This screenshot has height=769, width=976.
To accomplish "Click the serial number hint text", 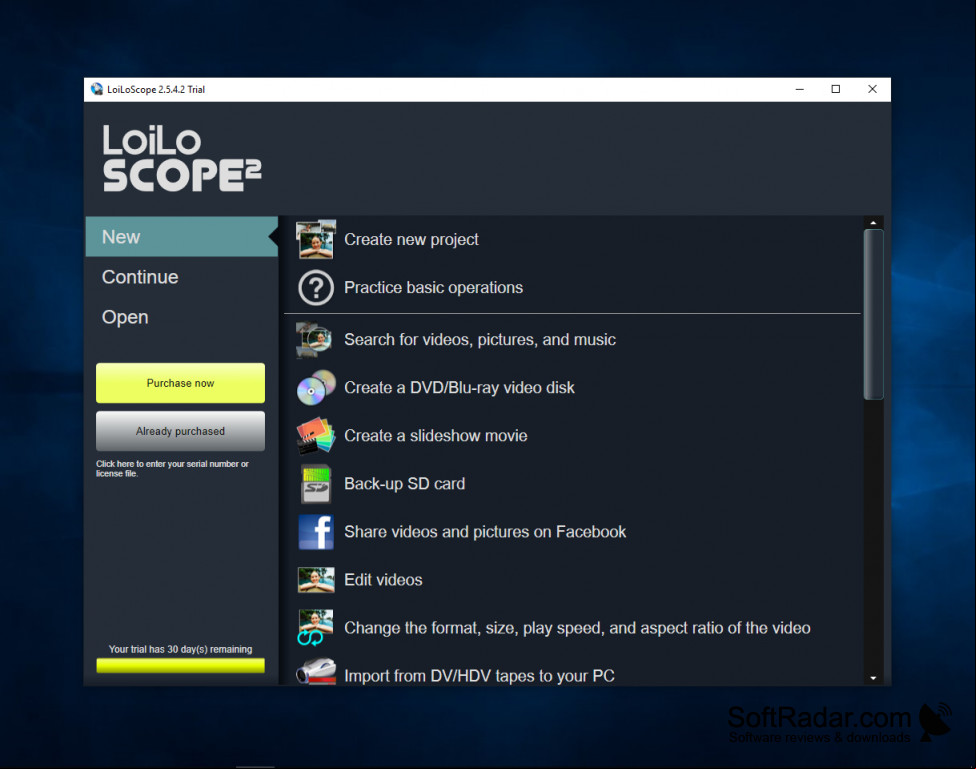I will coord(172,468).
